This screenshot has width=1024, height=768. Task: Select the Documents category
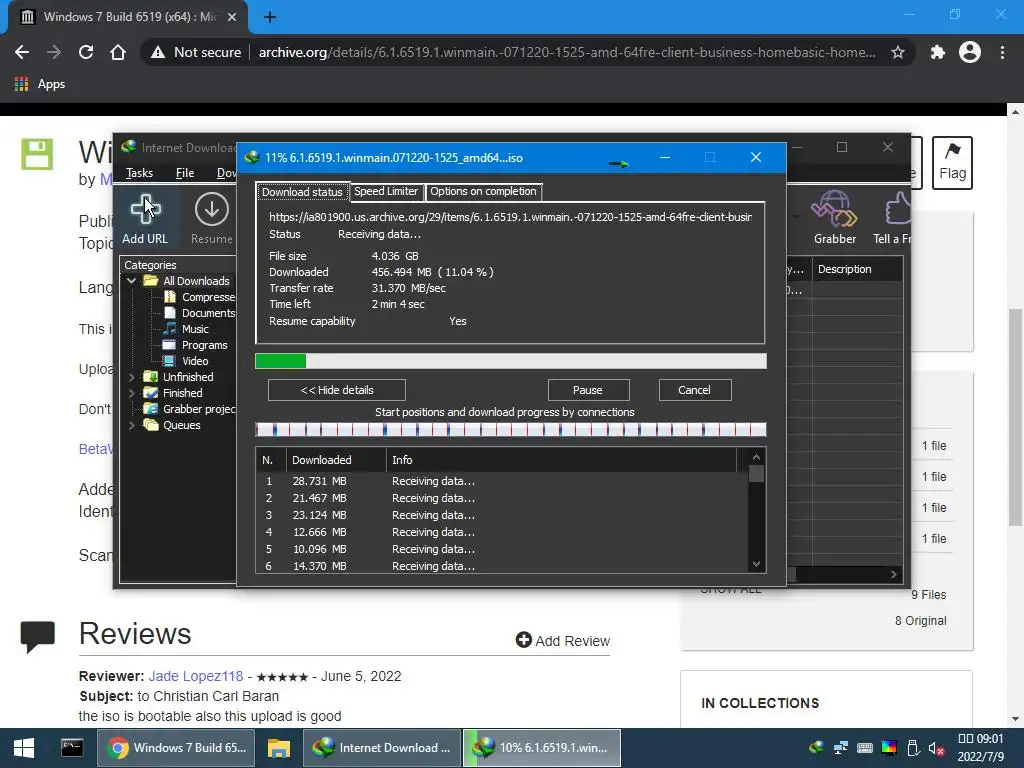pos(208,313)
